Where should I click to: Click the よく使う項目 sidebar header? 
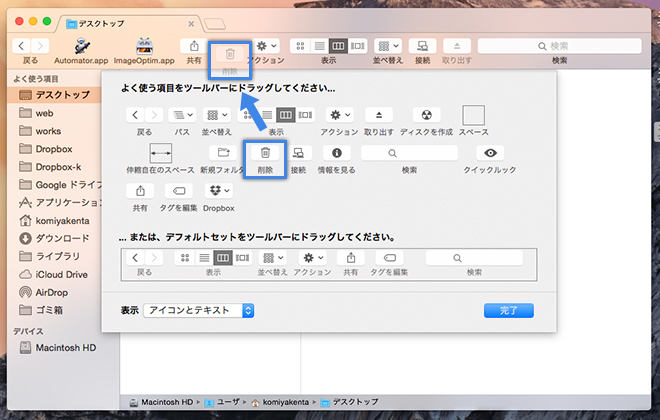click(x=36, y=79)
